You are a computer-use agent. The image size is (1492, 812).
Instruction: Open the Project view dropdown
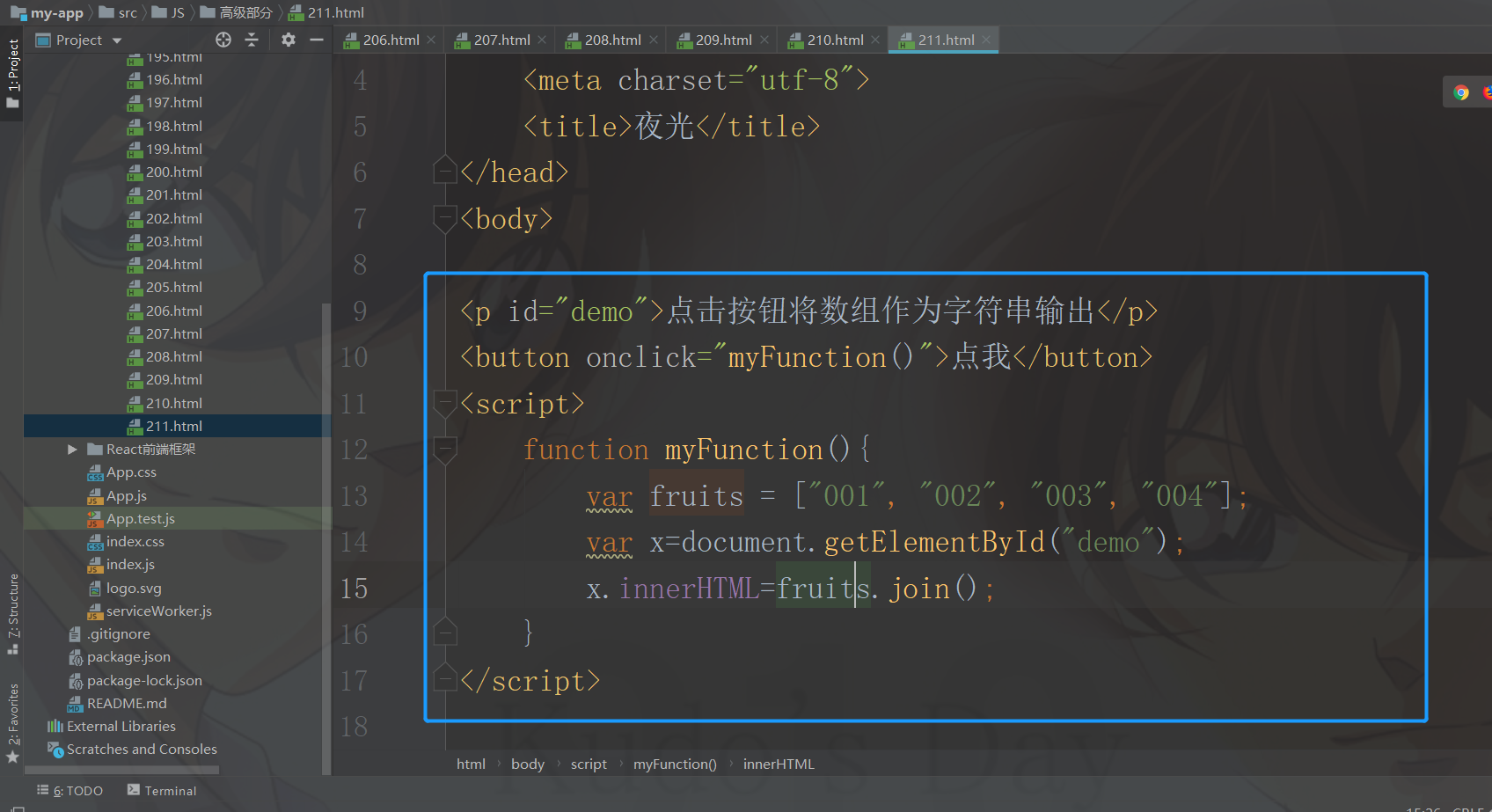tap(117, 40)
